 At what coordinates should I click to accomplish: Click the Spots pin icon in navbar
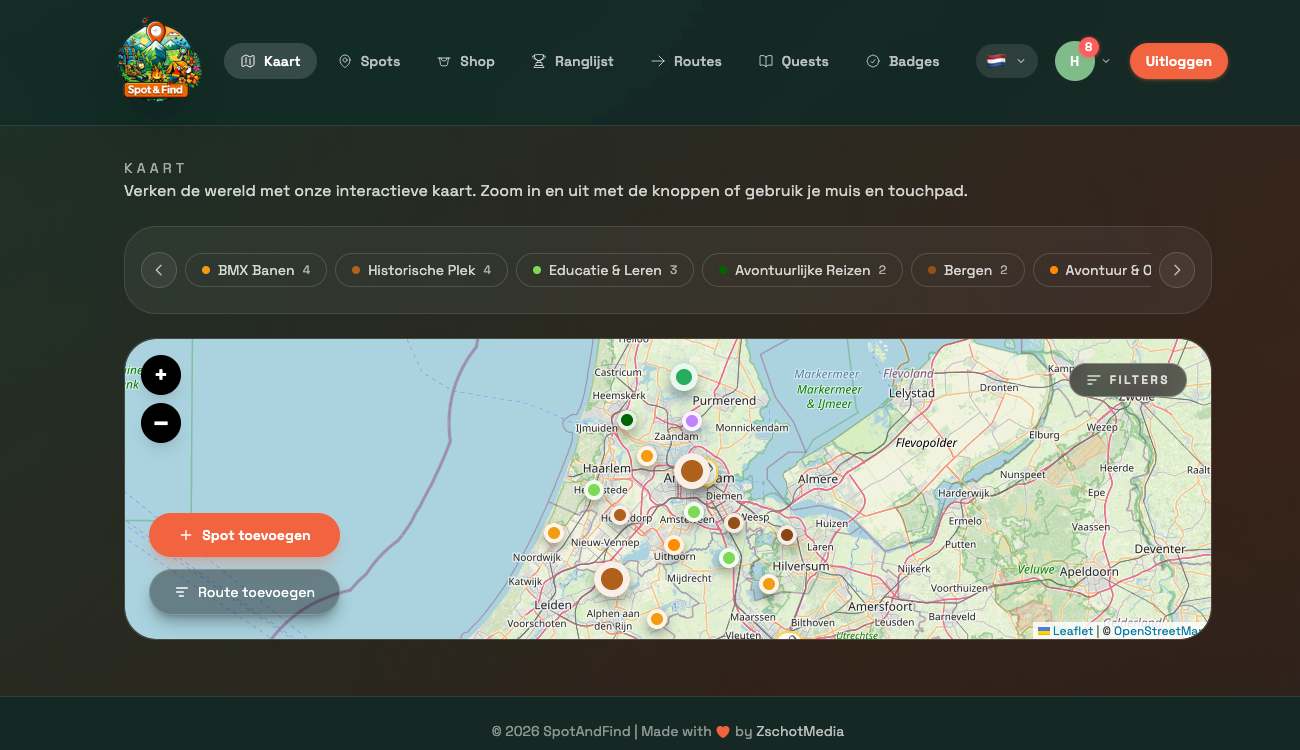[x=345, y=61]
